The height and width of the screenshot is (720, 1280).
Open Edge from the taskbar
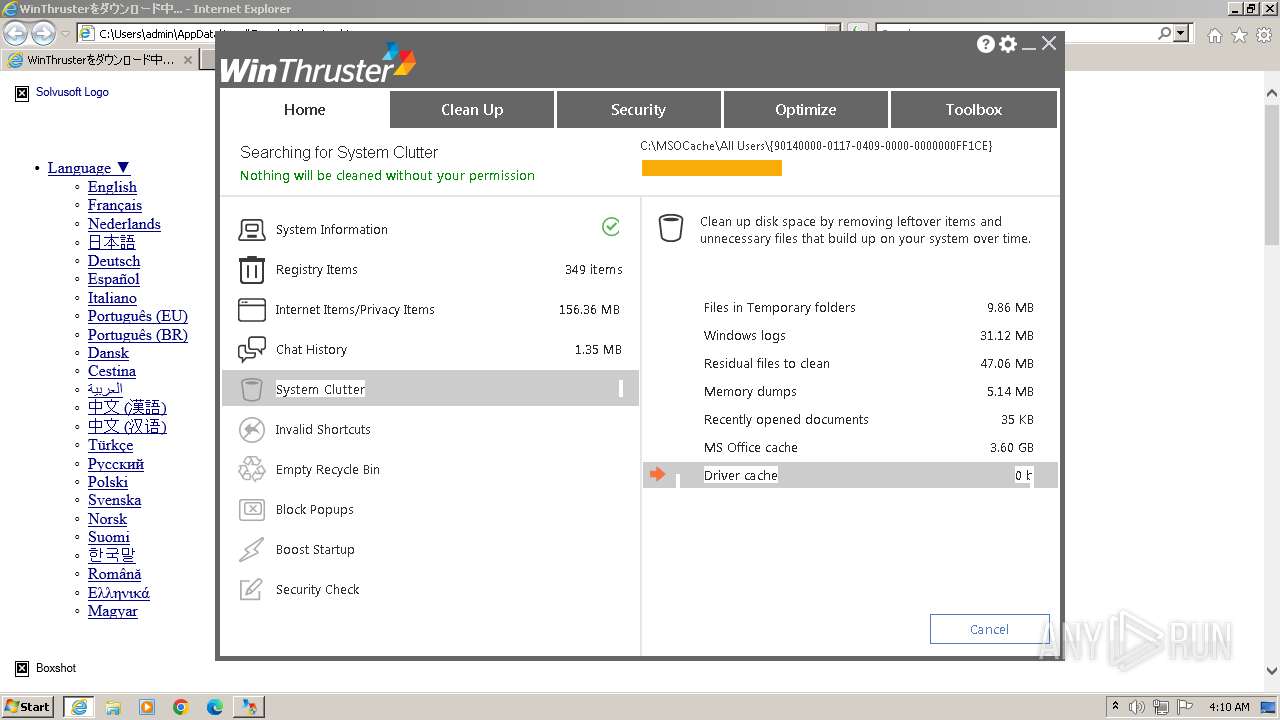click(215, 707)
